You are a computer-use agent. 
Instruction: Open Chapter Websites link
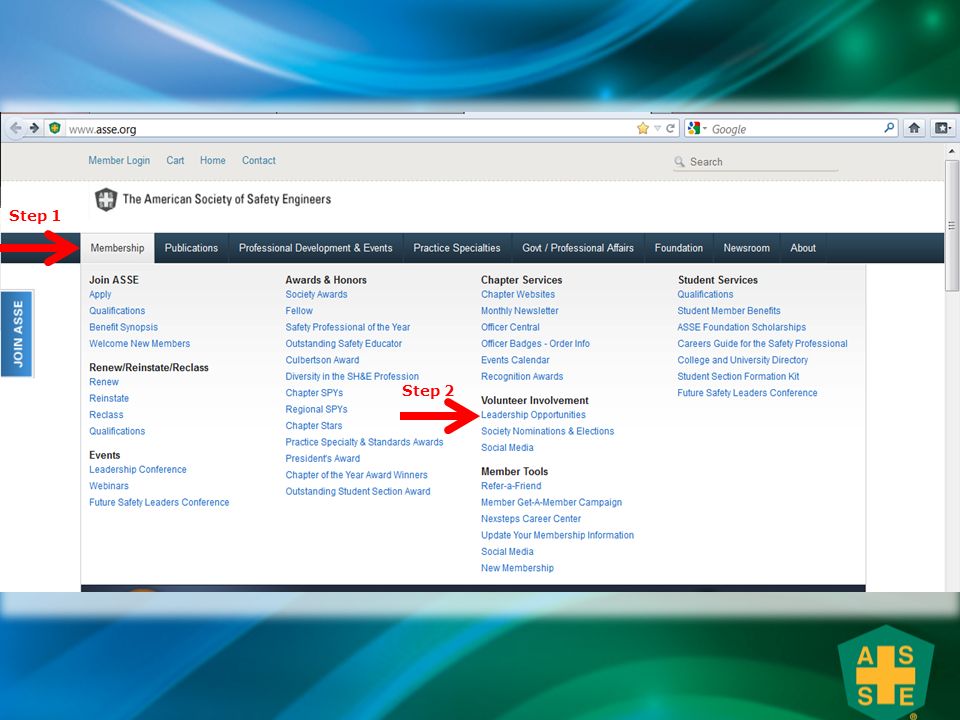click(x=518, y=294)
